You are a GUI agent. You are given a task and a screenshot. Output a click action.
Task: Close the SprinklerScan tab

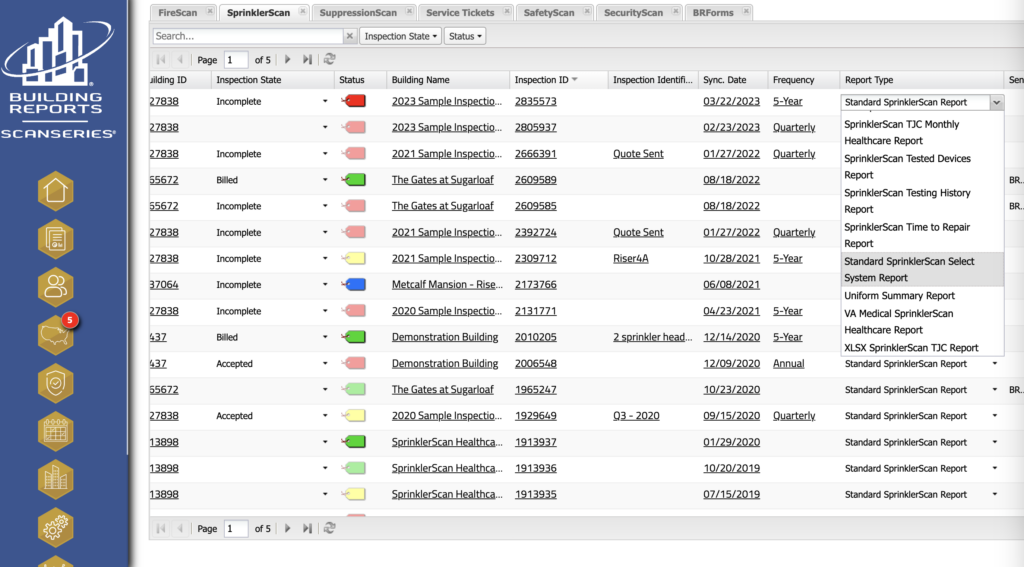(302, 11)
